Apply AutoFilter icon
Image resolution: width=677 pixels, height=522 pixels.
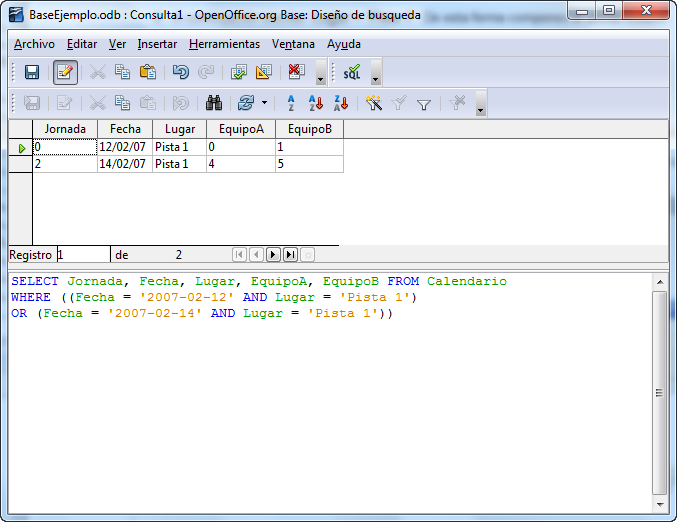(x=374, y=103)
